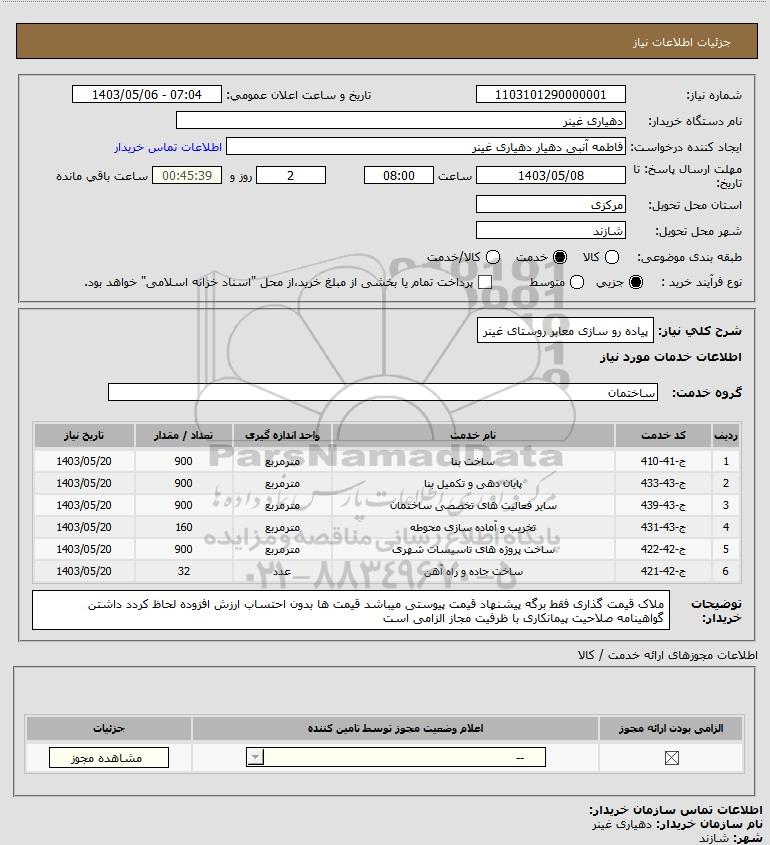
Task: Click the delivery city field شازند
Action: (x=551, y=230)
